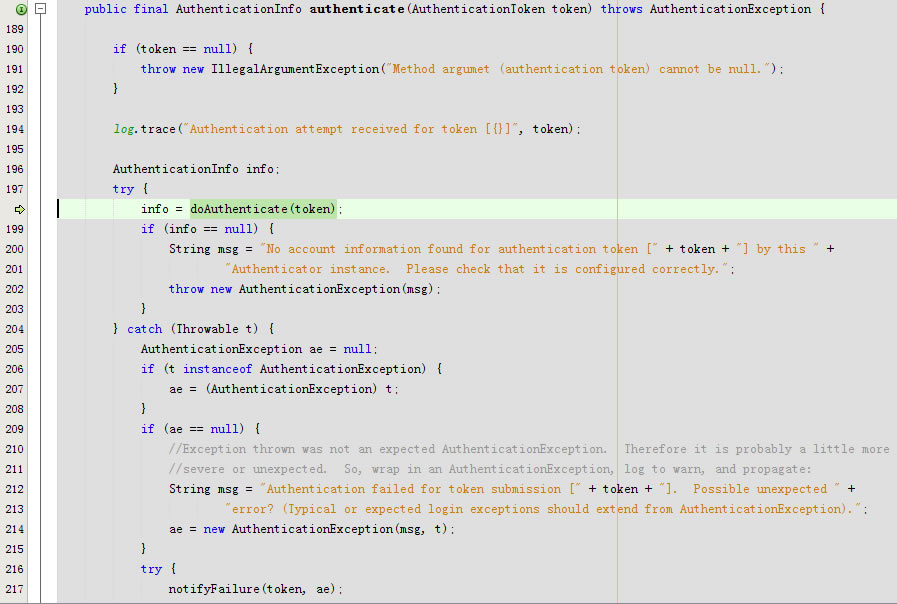Viewport: 897px width, 604px height.
Task: Click the catch keyword on line 204
Action: 145,329
